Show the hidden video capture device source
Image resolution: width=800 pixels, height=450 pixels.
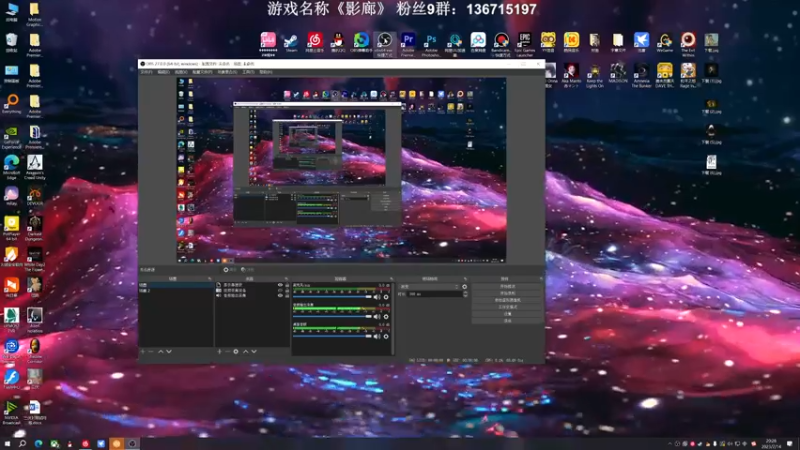[x=280, y=290]
